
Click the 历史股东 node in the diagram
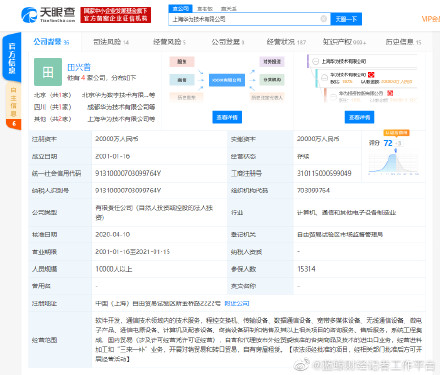click(x=186, y=98)
